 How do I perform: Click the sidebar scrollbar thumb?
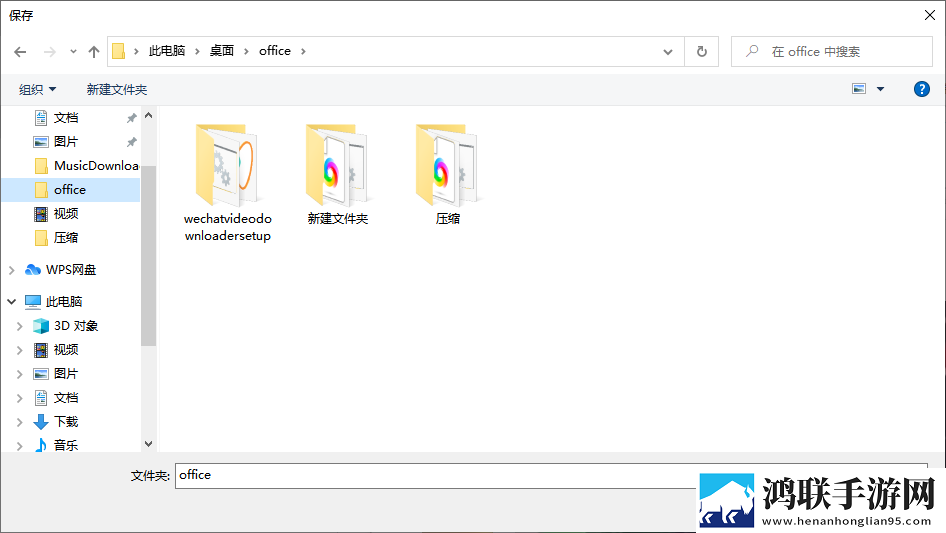click(148, 255)
